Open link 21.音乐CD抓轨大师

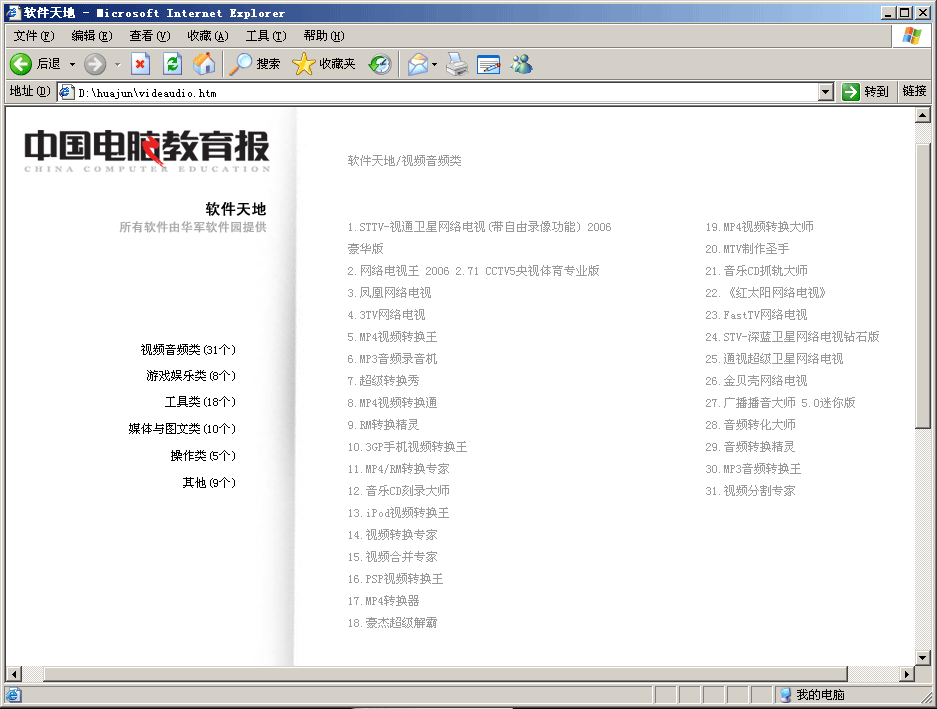(757, 271)
